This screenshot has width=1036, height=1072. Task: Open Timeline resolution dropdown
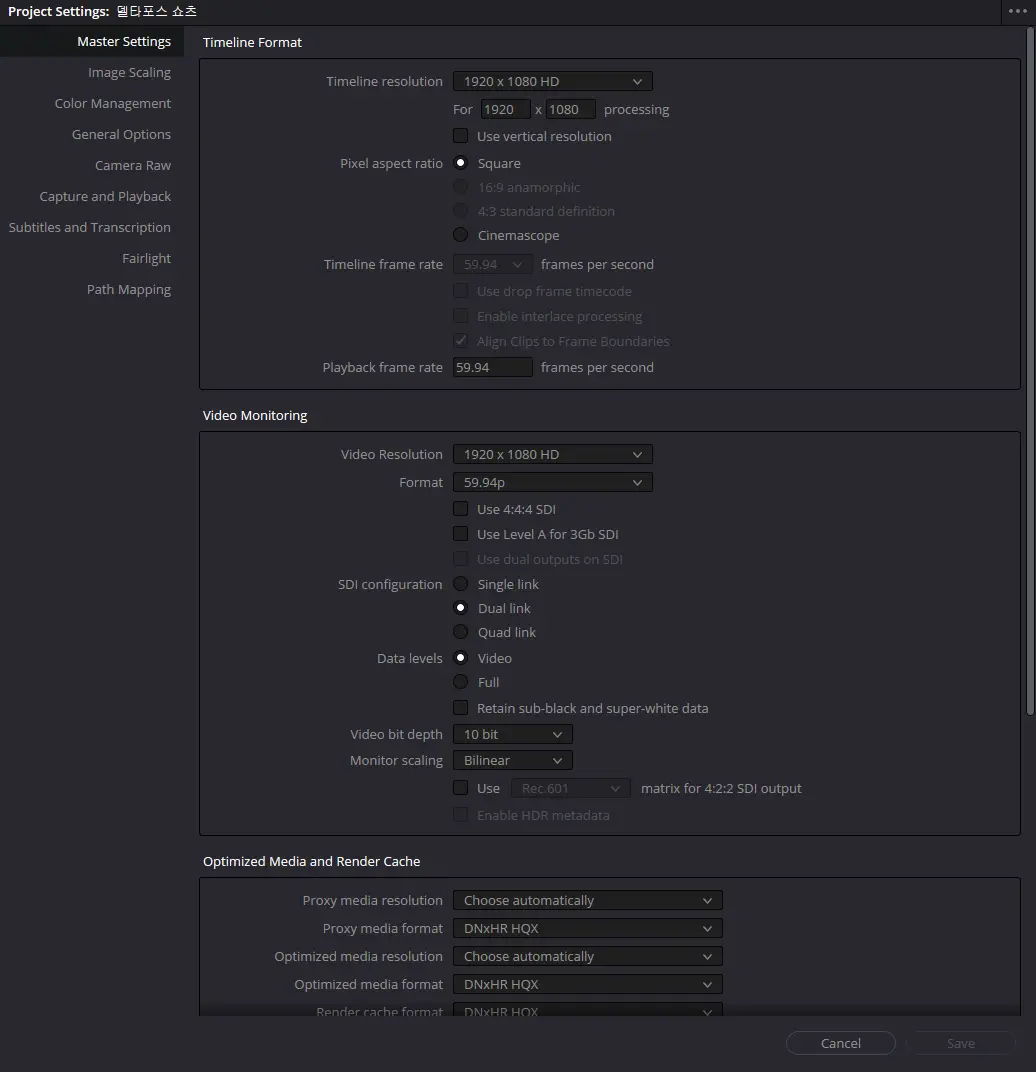553,81
